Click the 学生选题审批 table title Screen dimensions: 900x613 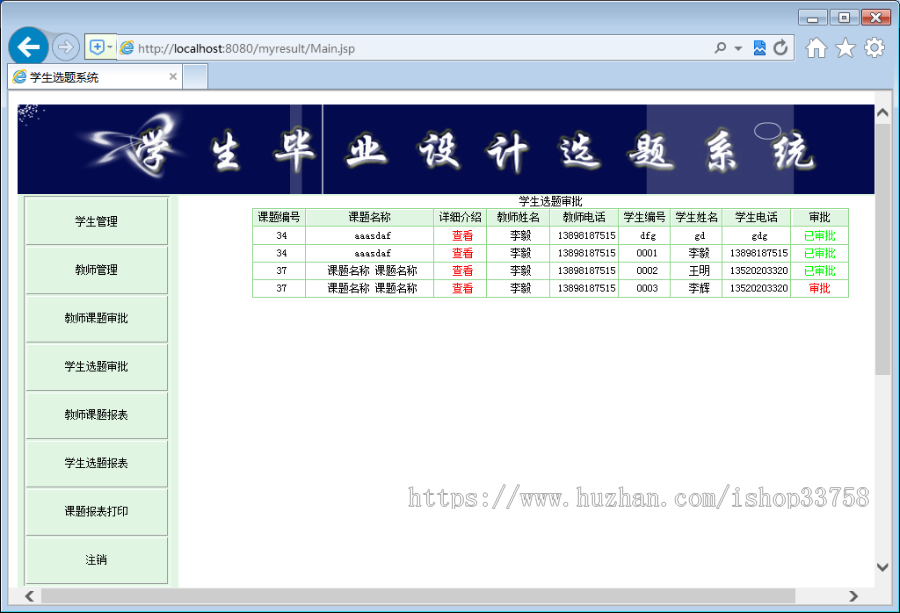[550, 201]
